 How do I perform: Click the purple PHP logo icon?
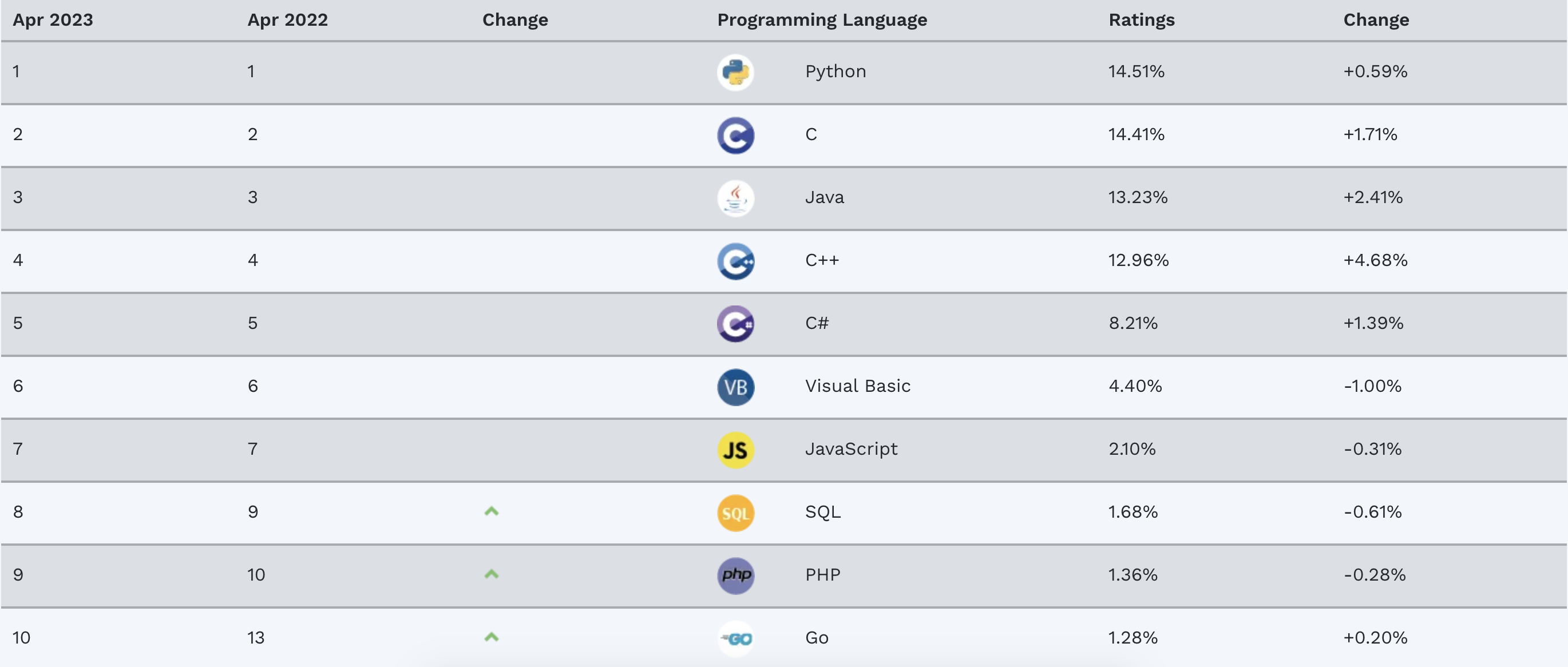coord(735,575)
